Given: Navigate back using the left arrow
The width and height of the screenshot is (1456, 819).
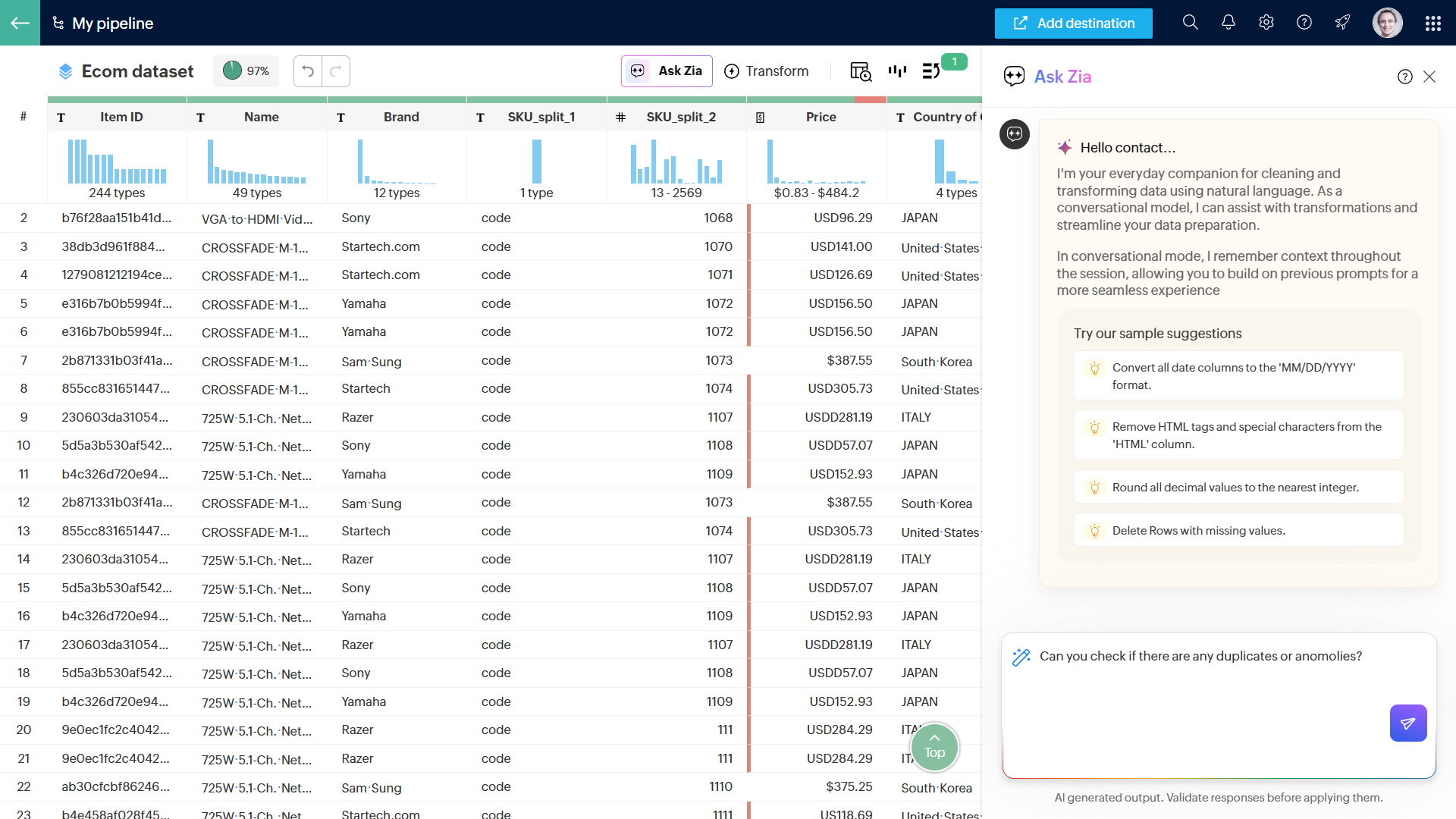Looking at the screenshot, I should pos(20,23).
